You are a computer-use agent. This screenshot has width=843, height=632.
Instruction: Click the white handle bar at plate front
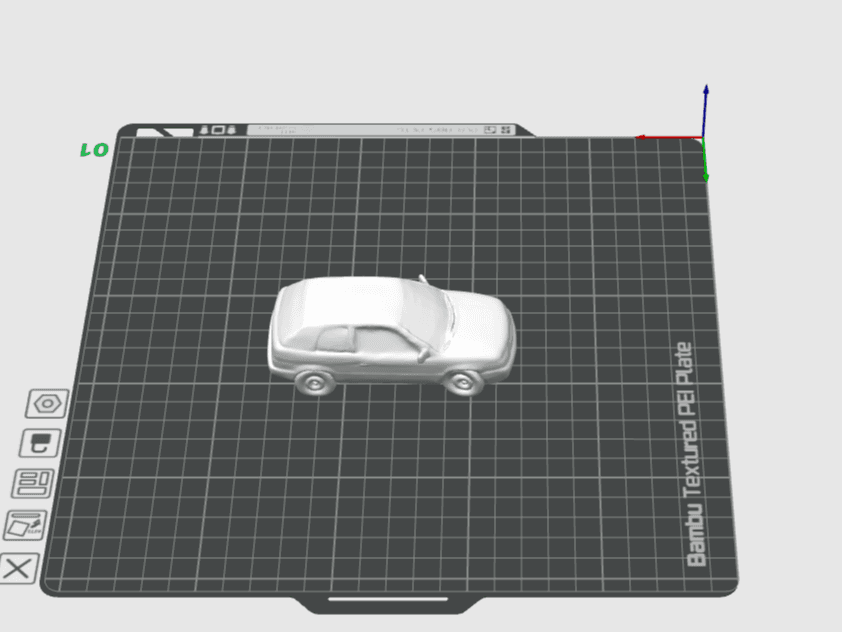[388, 599]
